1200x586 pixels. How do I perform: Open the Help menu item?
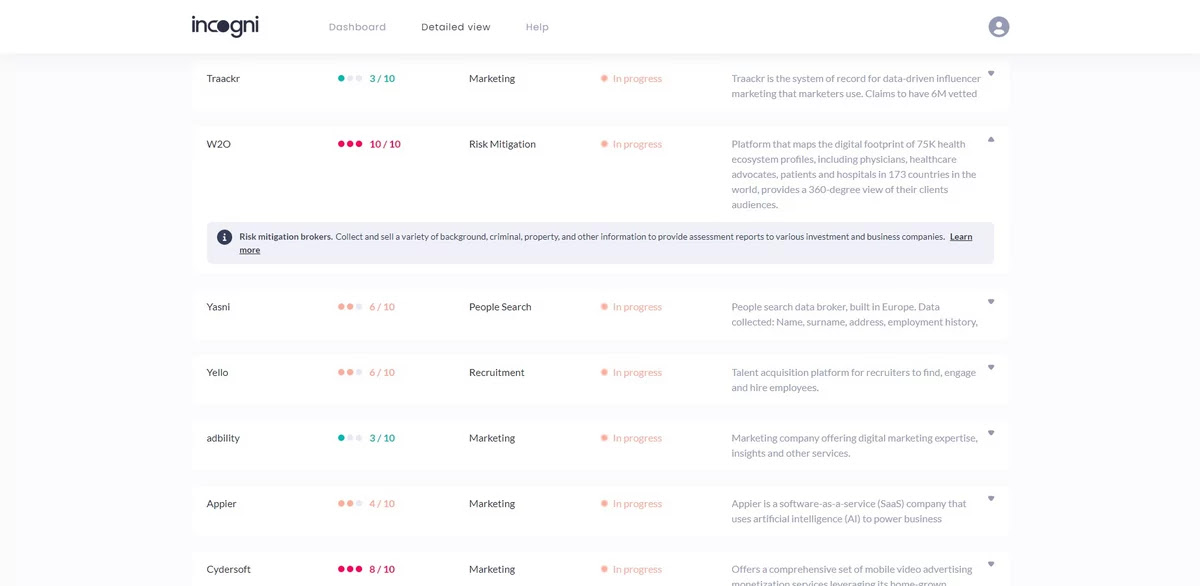(x=537, y=27)
